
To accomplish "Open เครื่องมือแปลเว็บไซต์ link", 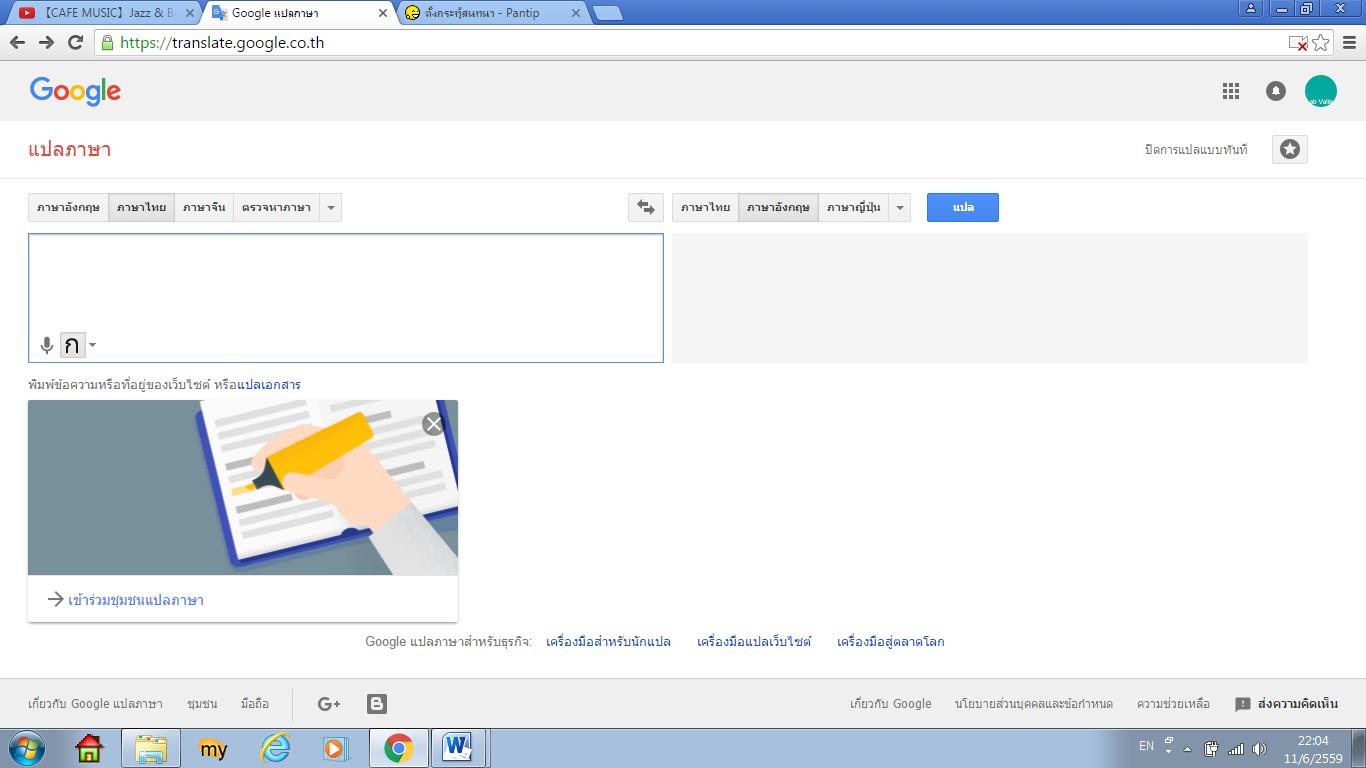I will pos(754,642).
